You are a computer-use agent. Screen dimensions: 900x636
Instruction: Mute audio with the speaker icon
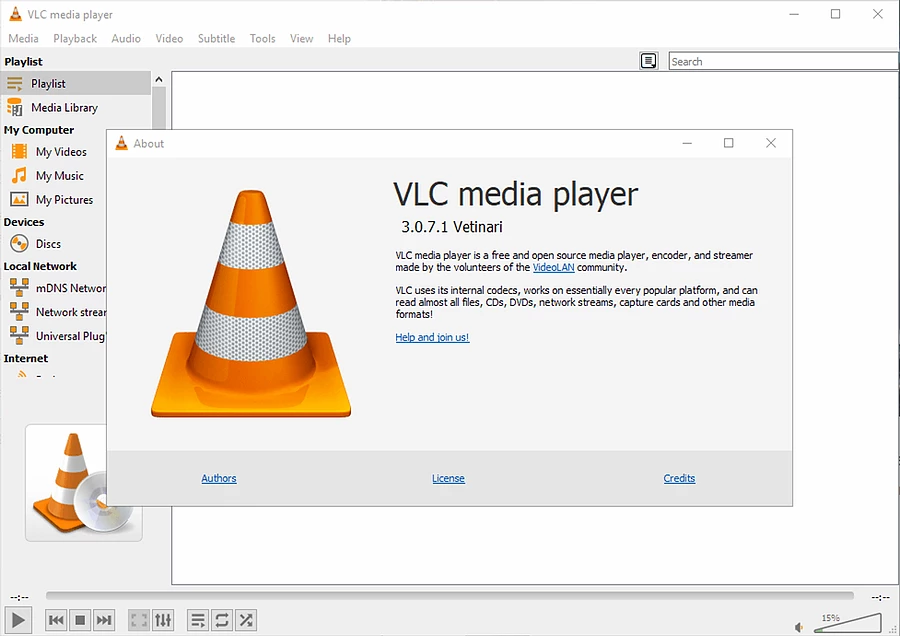point(799,627)
